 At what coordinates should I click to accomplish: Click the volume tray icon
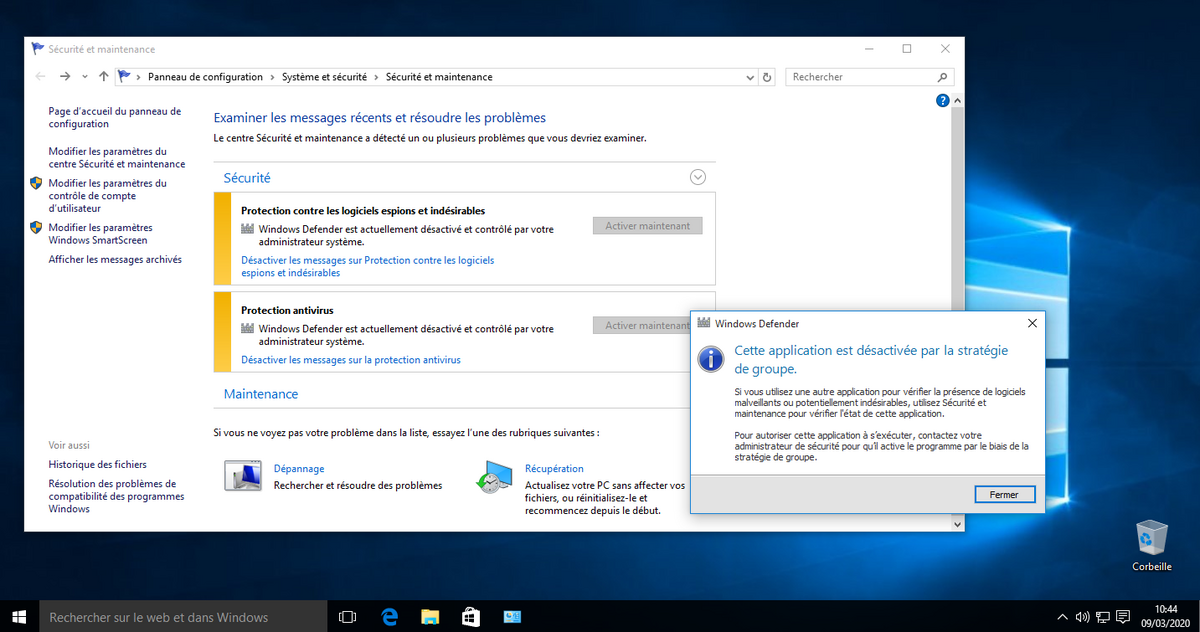[1082, 617]
